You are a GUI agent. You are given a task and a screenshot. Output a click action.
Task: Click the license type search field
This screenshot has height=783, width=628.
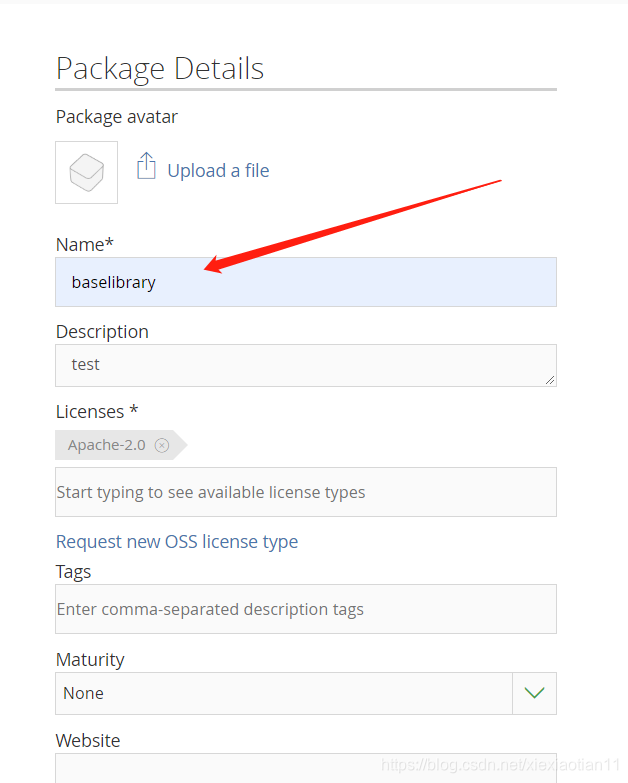pyautogui.click(x=306, y=492)
